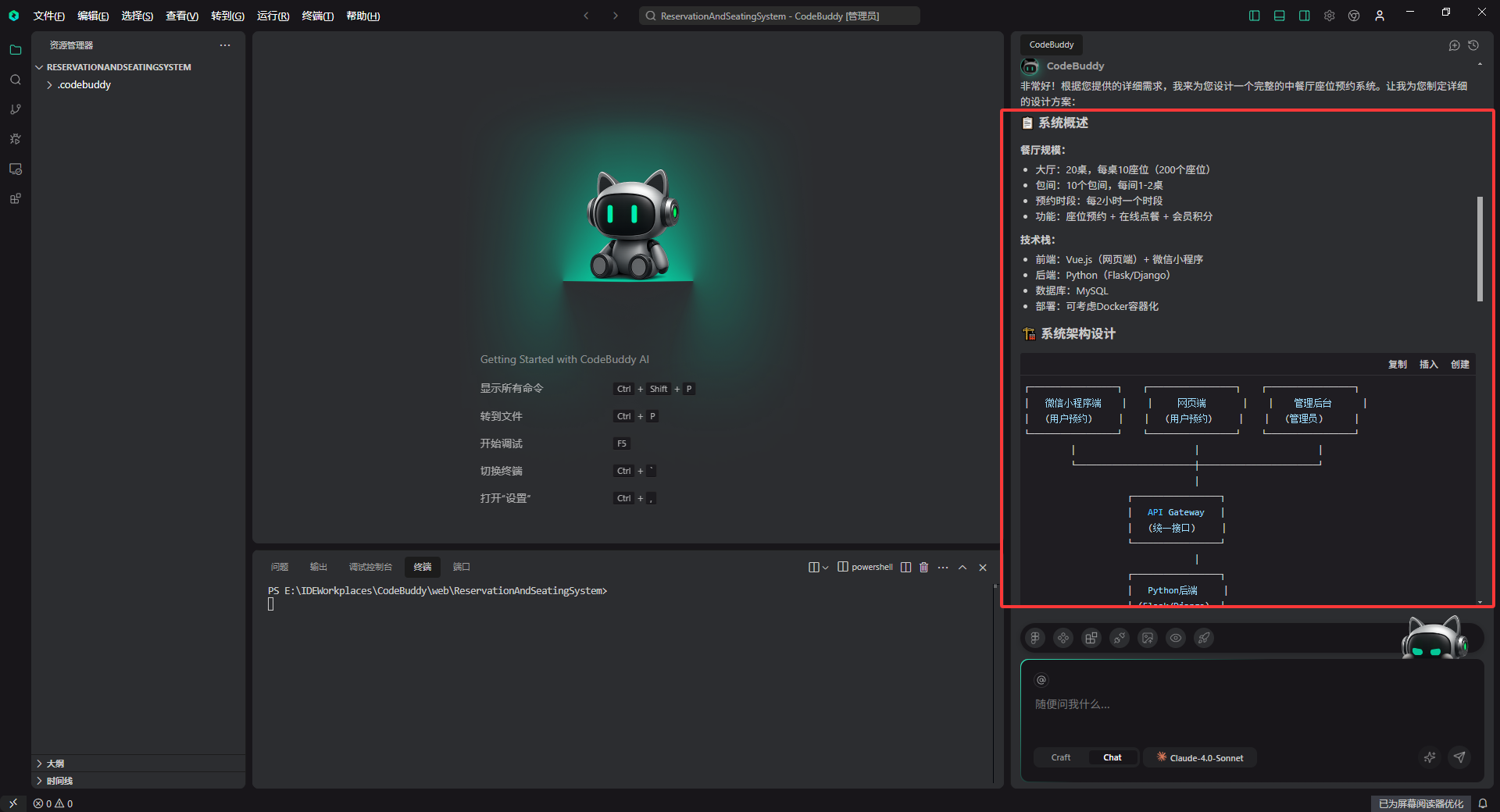Click the sparkle enhance prompt icon
Image resolution: width=1500 pixels, height=812 pixels.
pos(1430,757)
